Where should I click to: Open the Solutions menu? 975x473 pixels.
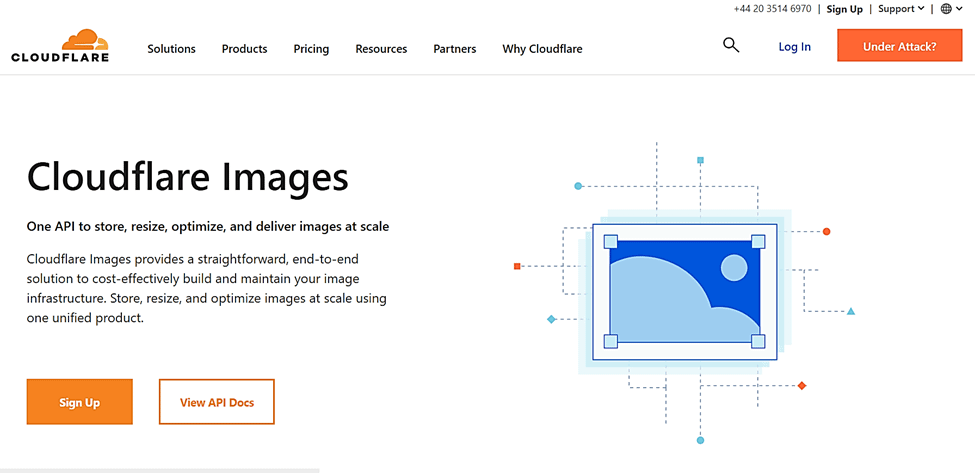point(172,48)
